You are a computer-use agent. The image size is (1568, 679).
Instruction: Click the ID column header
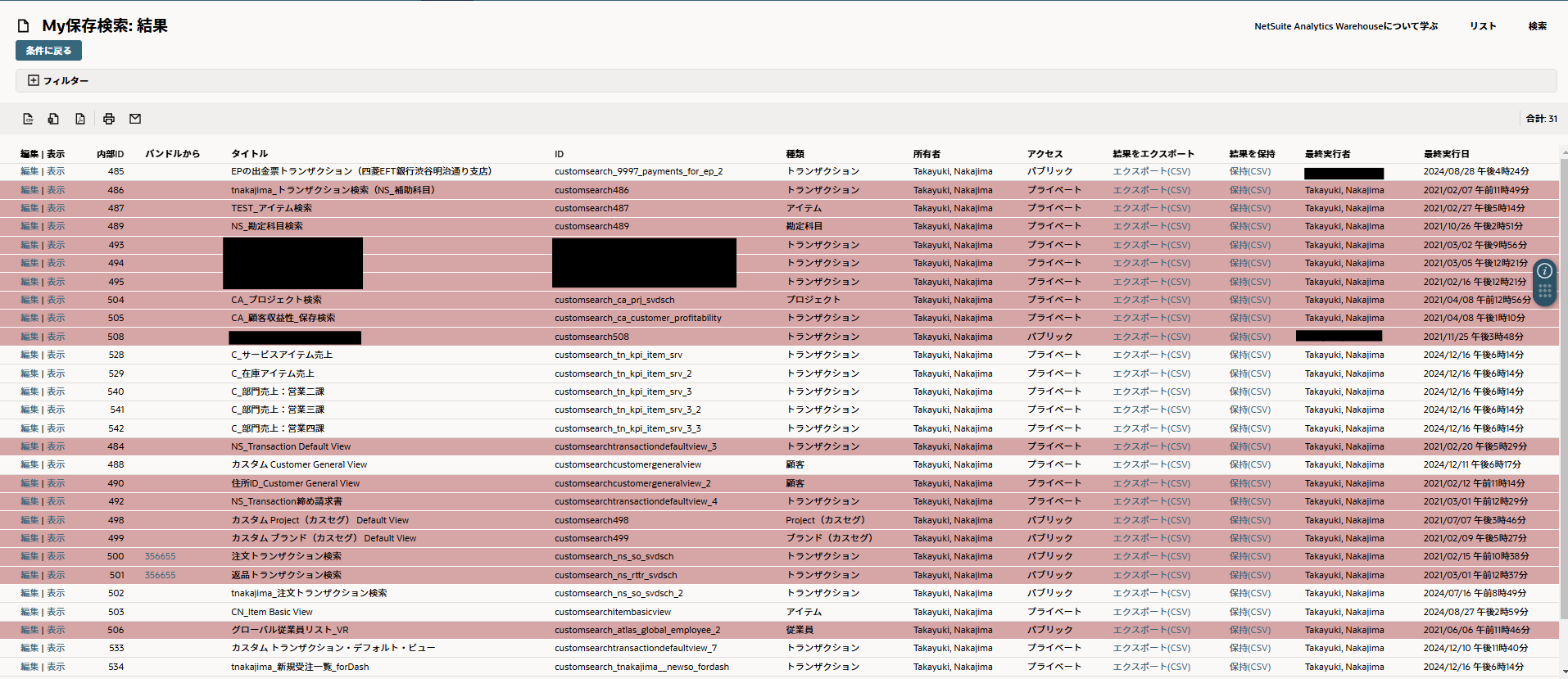559,154
